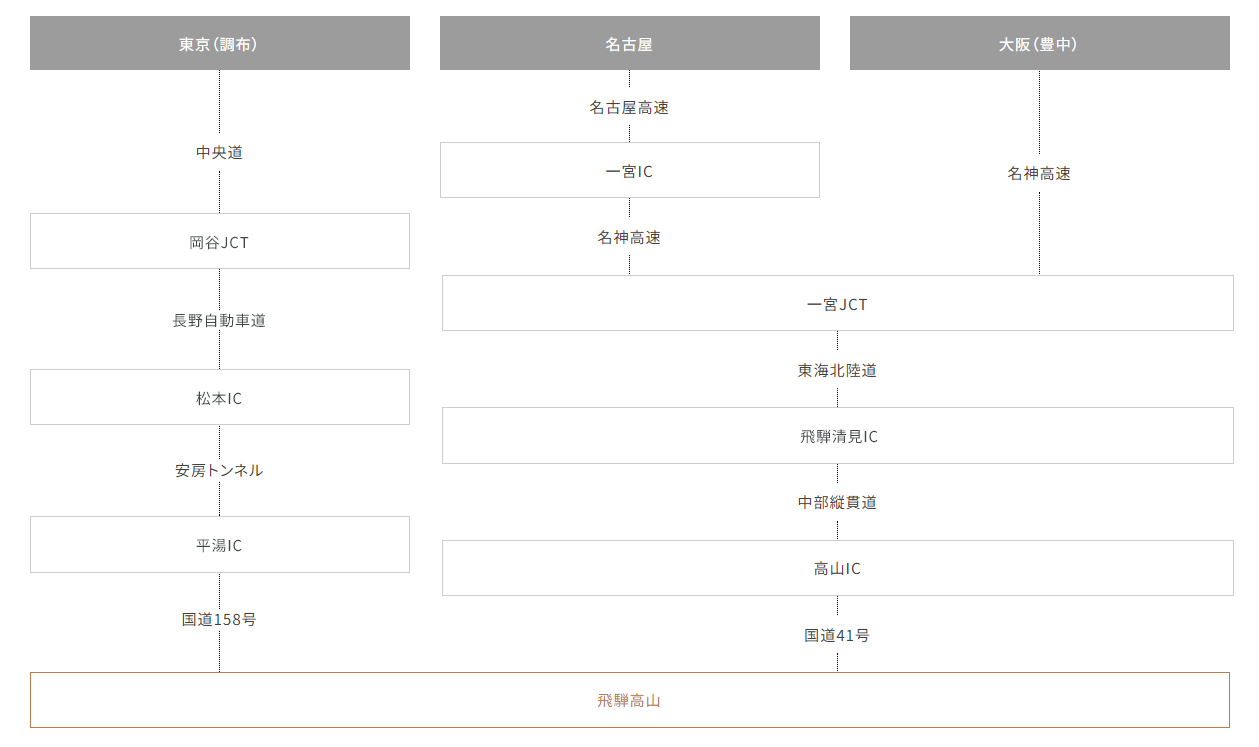Click 名神高速 label below the 大阪 header
The image size is (1259, 747).
tap(1039, 173)
